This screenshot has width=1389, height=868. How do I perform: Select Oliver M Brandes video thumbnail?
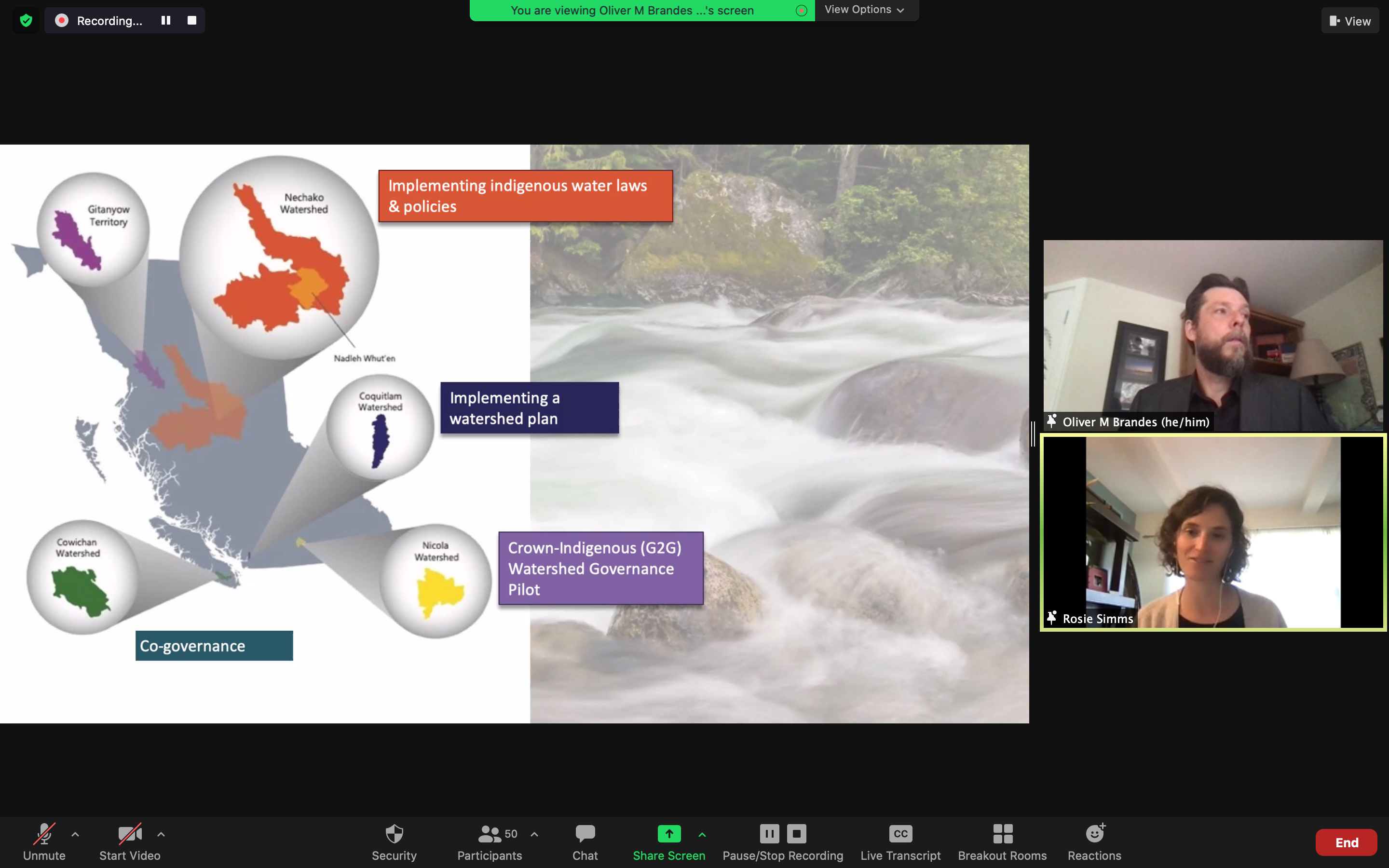click(1213, 335)
